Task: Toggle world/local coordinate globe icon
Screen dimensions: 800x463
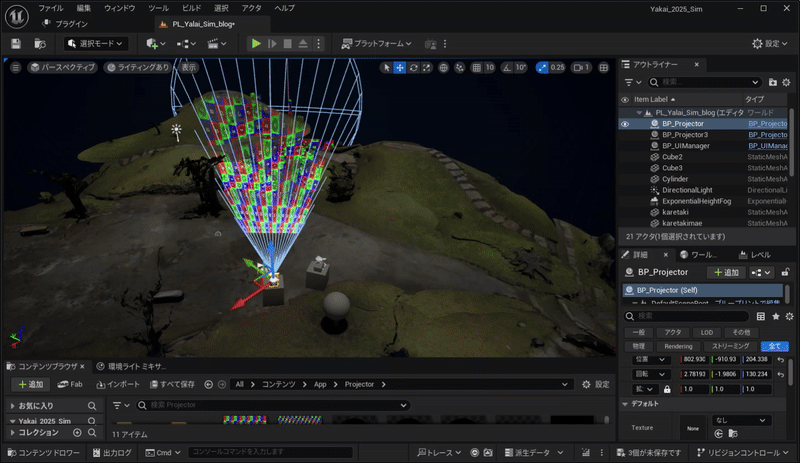Action: (x=443, y=67)
